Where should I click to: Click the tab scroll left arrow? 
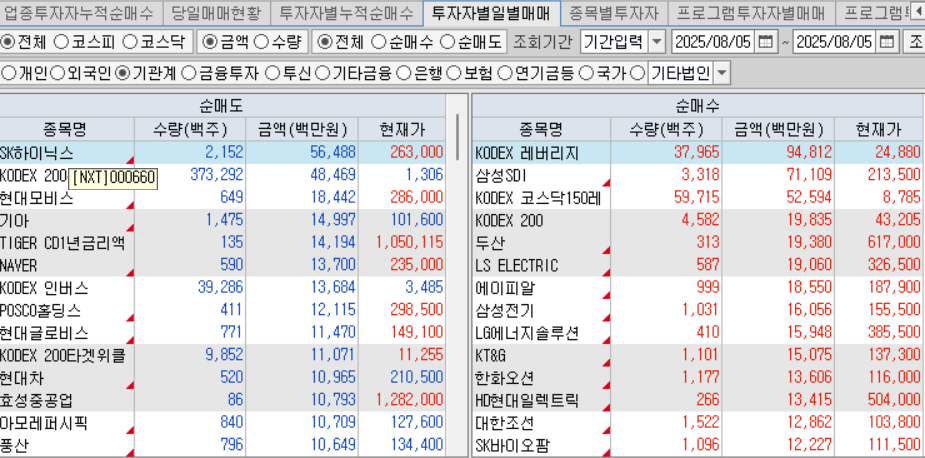click(916, 12)
